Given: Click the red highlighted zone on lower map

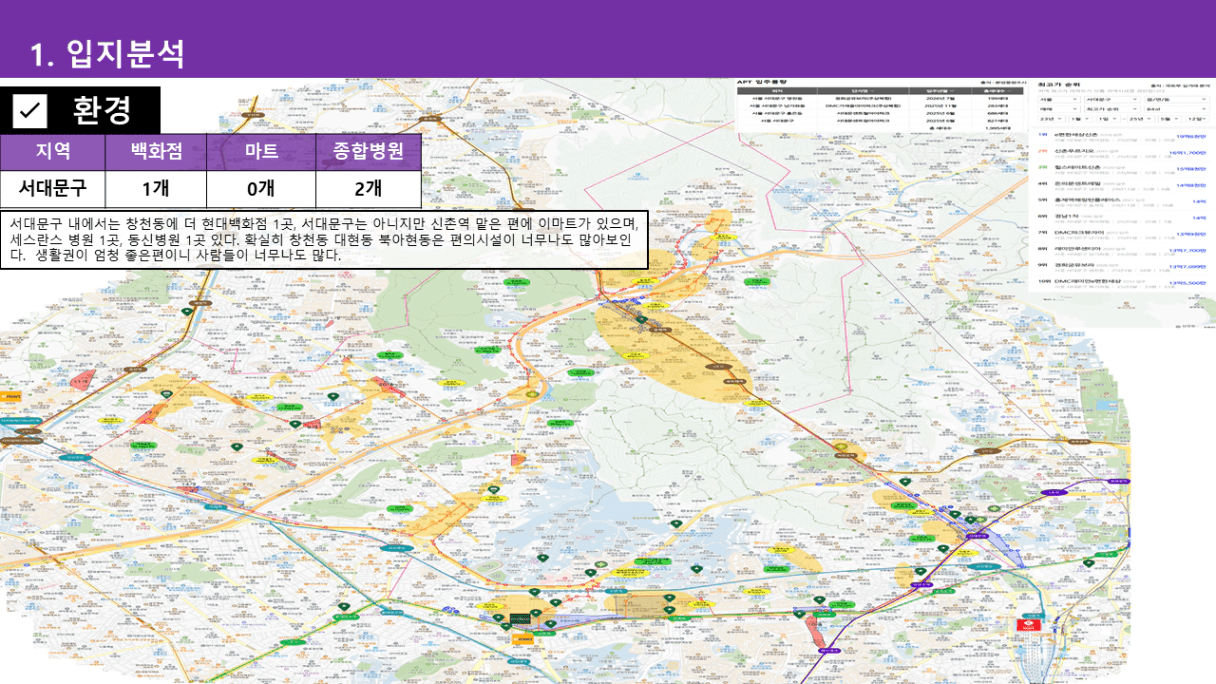Looking at the screenshot, I should click(x=818, y=630).
